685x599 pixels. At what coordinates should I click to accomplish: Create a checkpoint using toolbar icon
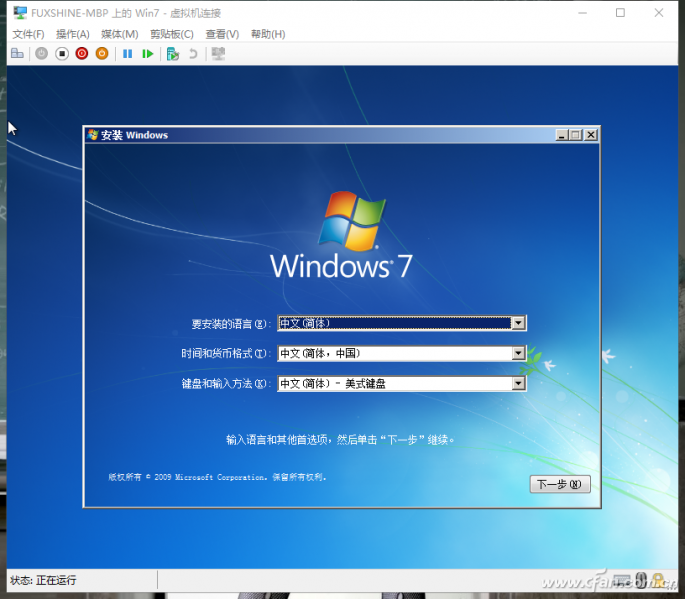(x=173, y=54)
